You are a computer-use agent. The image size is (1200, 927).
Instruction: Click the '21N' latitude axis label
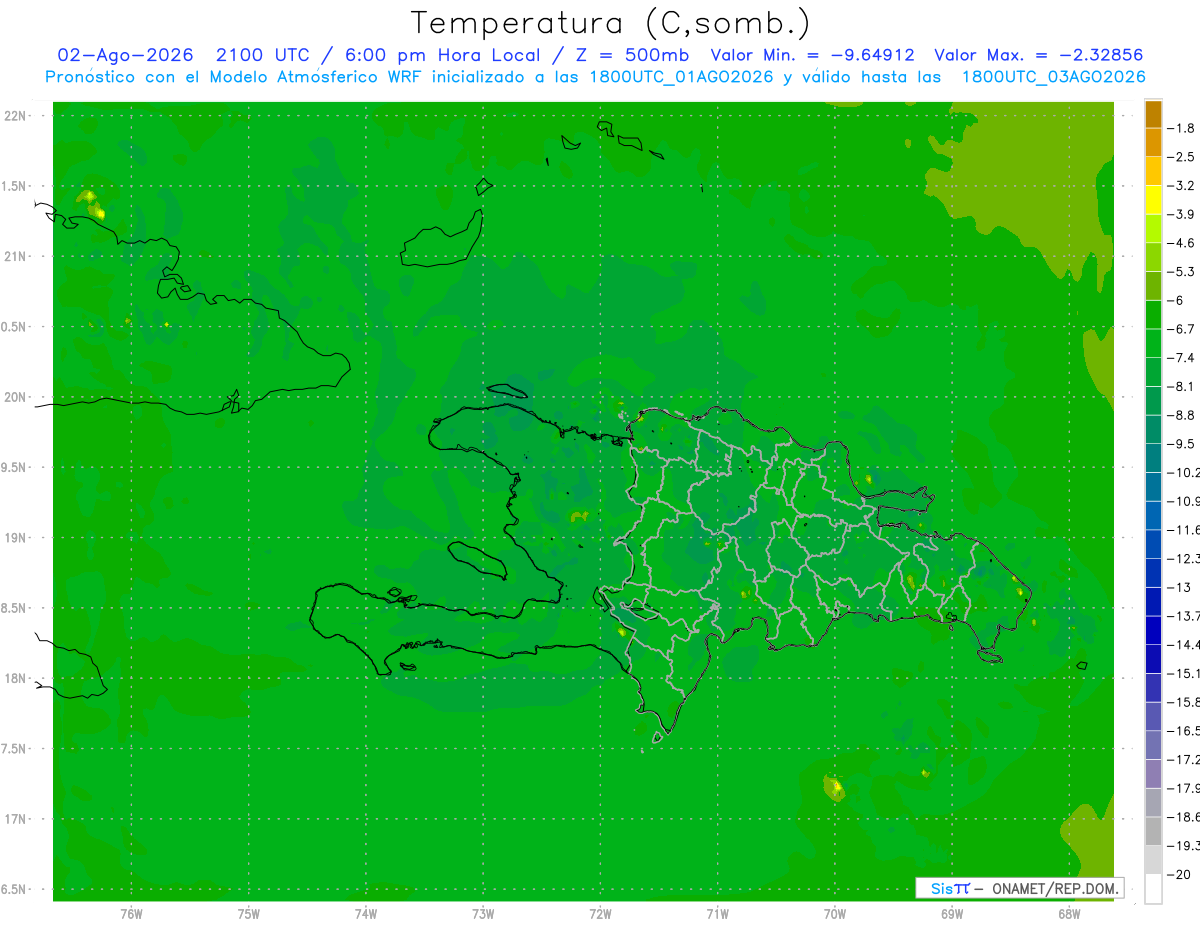click(15, 257)
